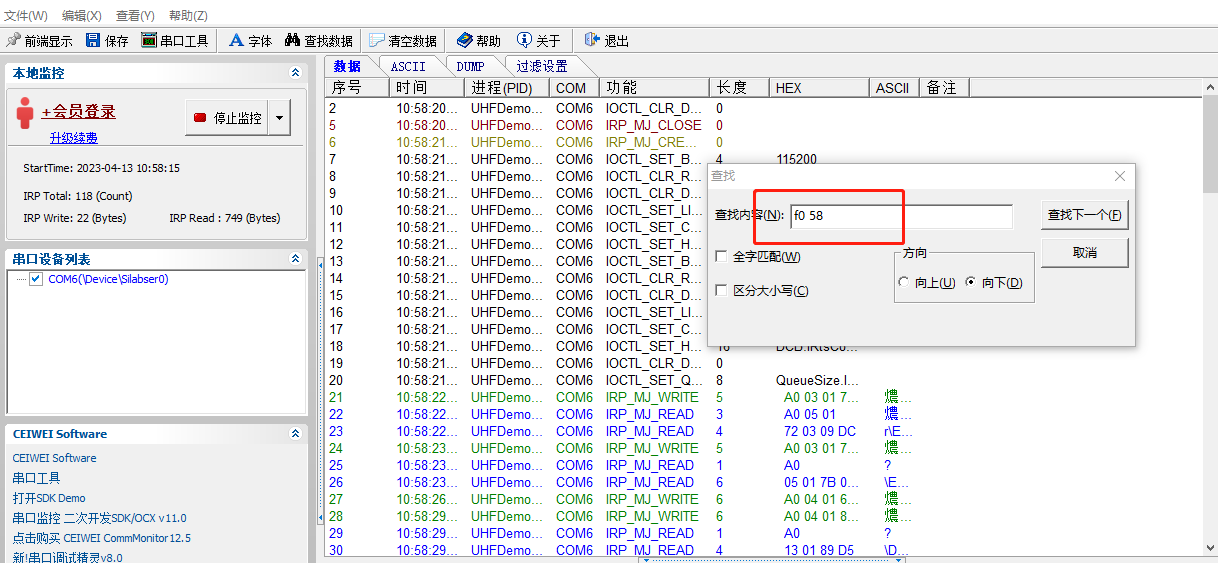
Task: Click the 关于 info icon
Action: click(524, 41)
